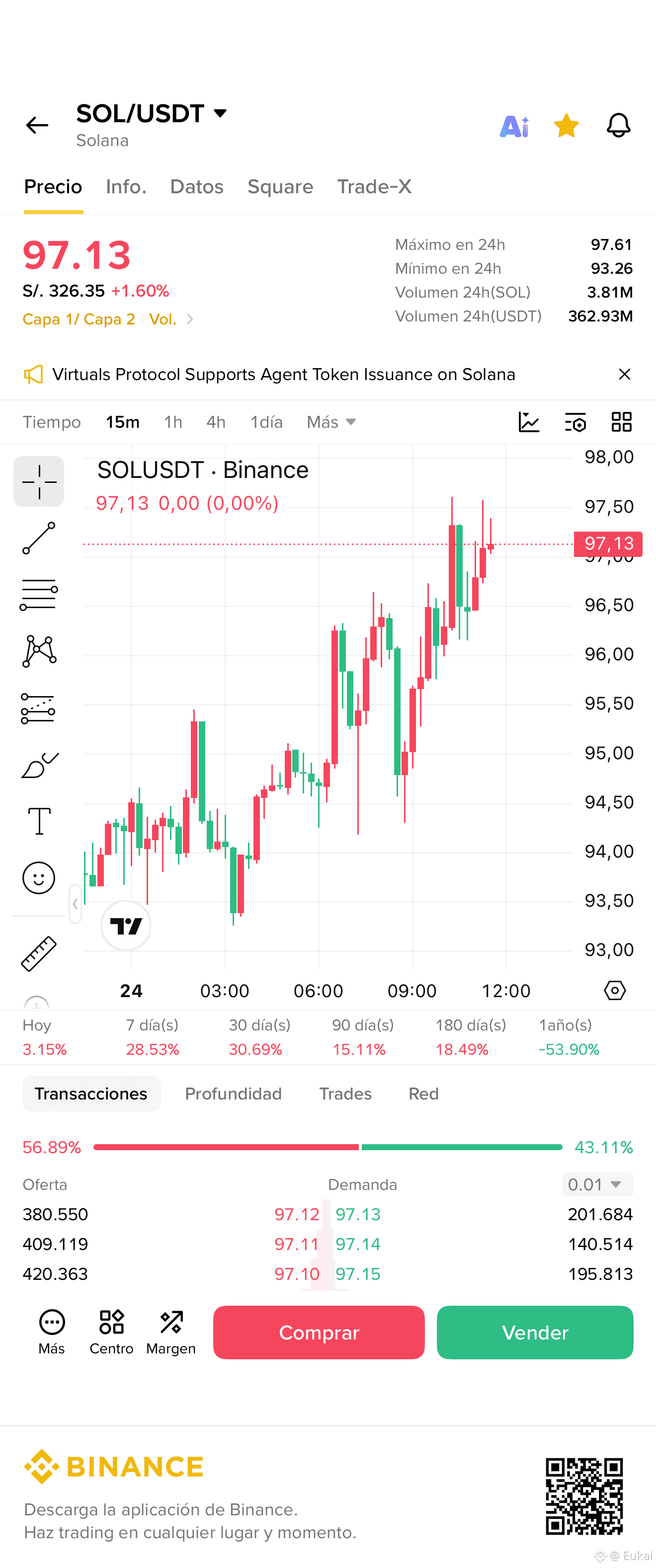This screenshot has height=1568, width=656.
Task: Open the AI assistant icon
Action: pyautogui.click(x=514, y=126)
